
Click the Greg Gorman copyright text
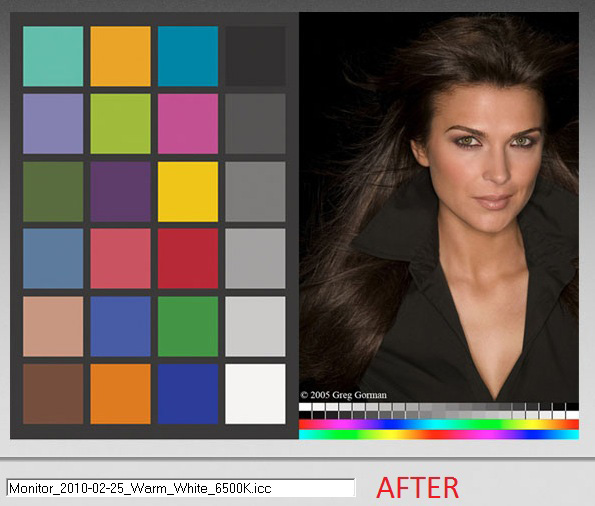[x=343, y=395]
